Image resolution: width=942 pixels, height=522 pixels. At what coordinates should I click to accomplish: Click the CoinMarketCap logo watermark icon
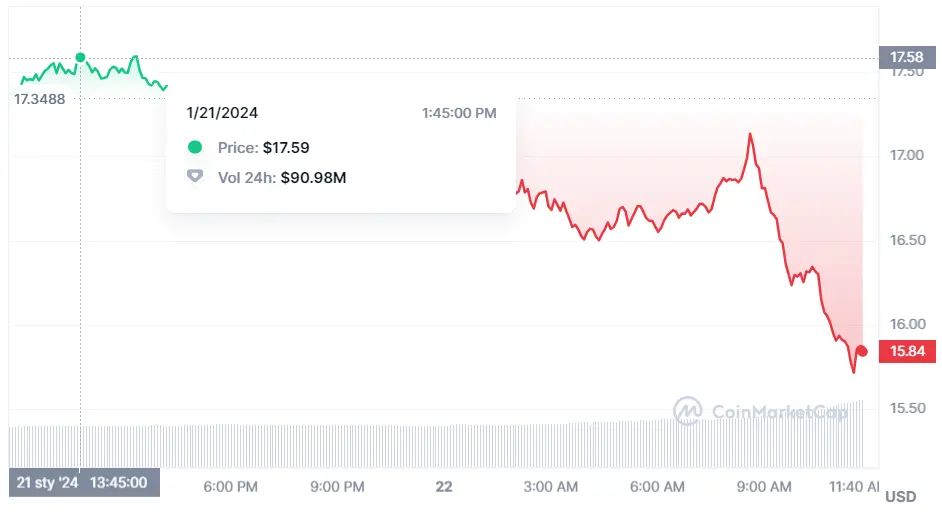click(687, 410)
